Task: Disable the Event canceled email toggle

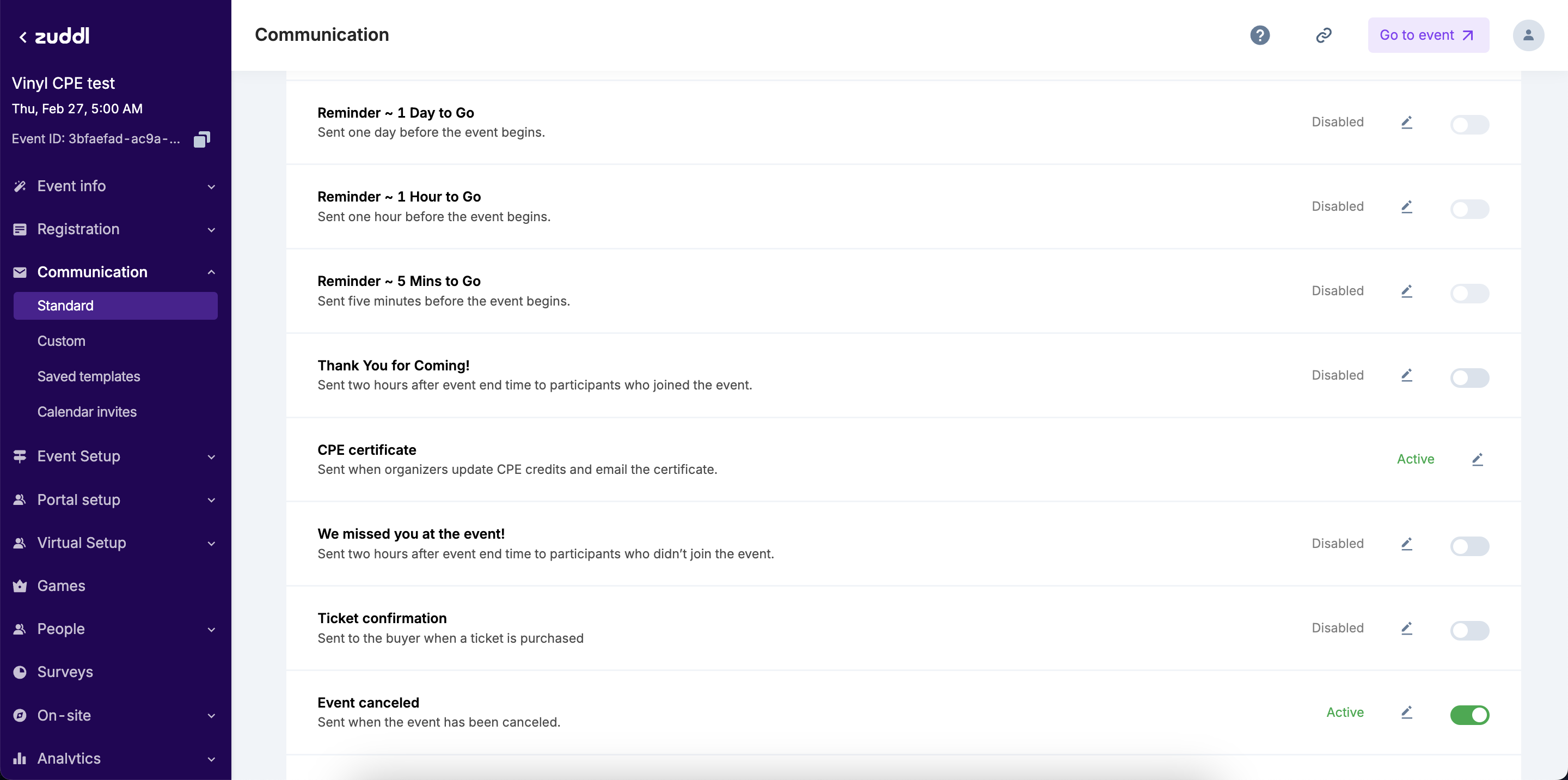Action: coord(1469,715)
